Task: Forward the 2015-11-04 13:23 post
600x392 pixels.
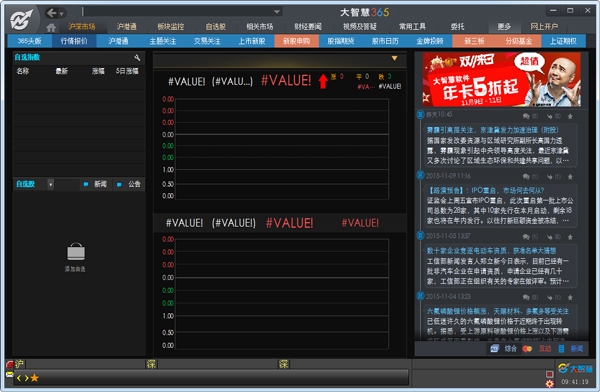Action: tap(549, 297)
